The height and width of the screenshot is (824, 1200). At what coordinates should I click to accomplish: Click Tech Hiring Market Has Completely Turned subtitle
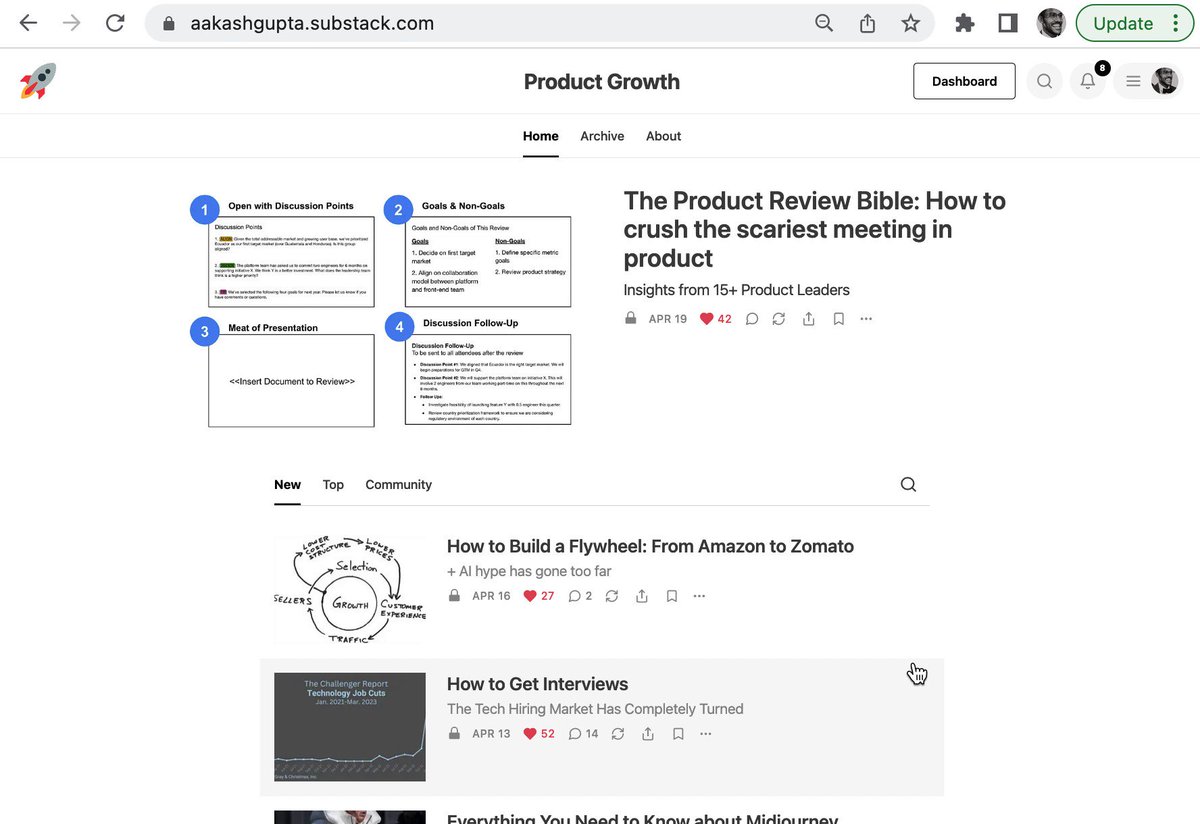click(595, 709)
